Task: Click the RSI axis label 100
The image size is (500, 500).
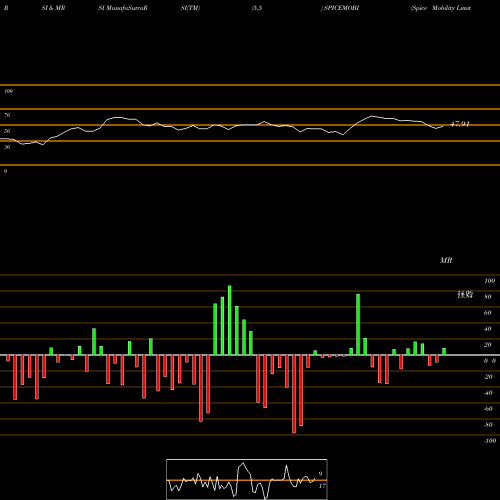Action: point(8,91)
